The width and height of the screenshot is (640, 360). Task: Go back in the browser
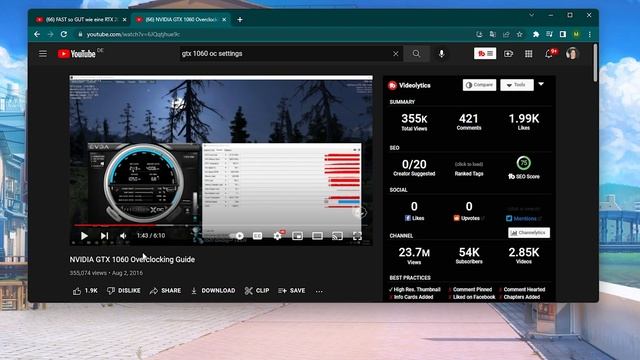point(37,34)
